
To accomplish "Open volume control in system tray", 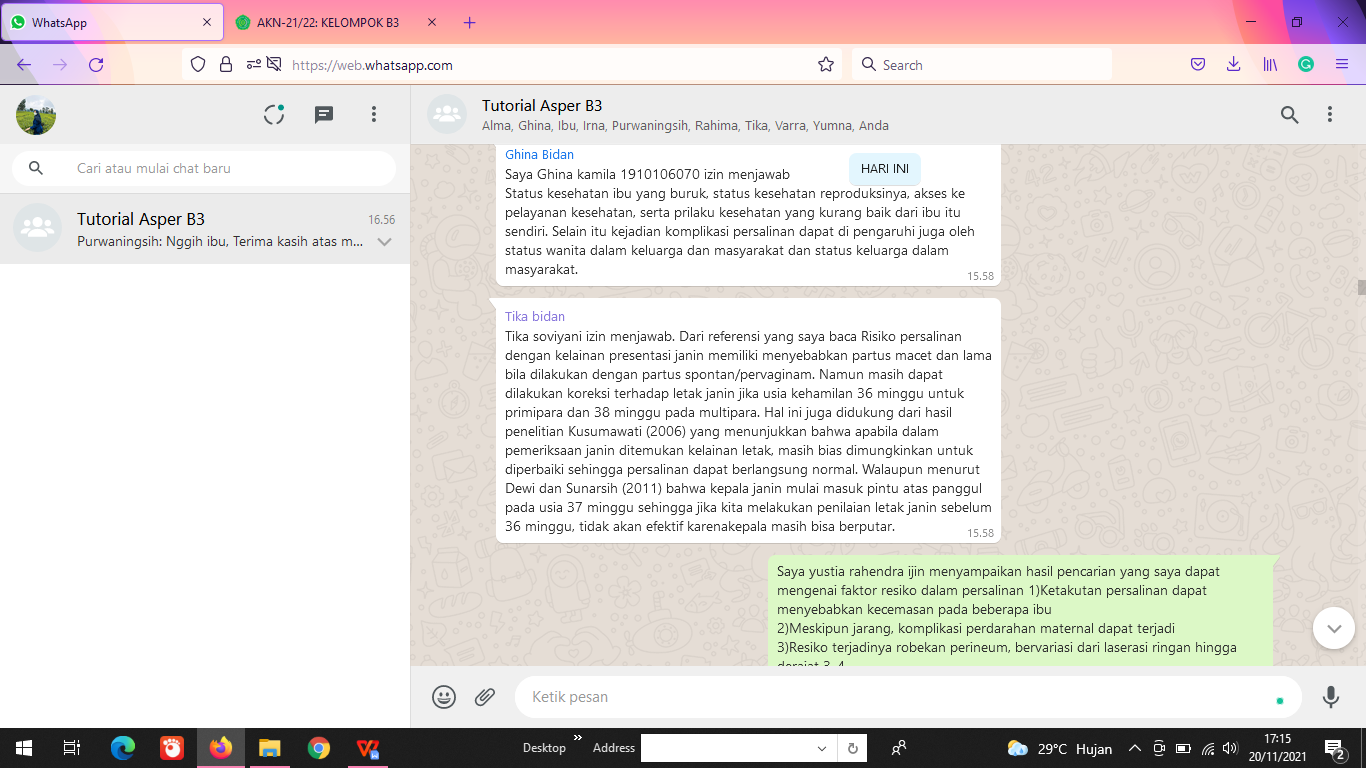I will [1230, 748].
